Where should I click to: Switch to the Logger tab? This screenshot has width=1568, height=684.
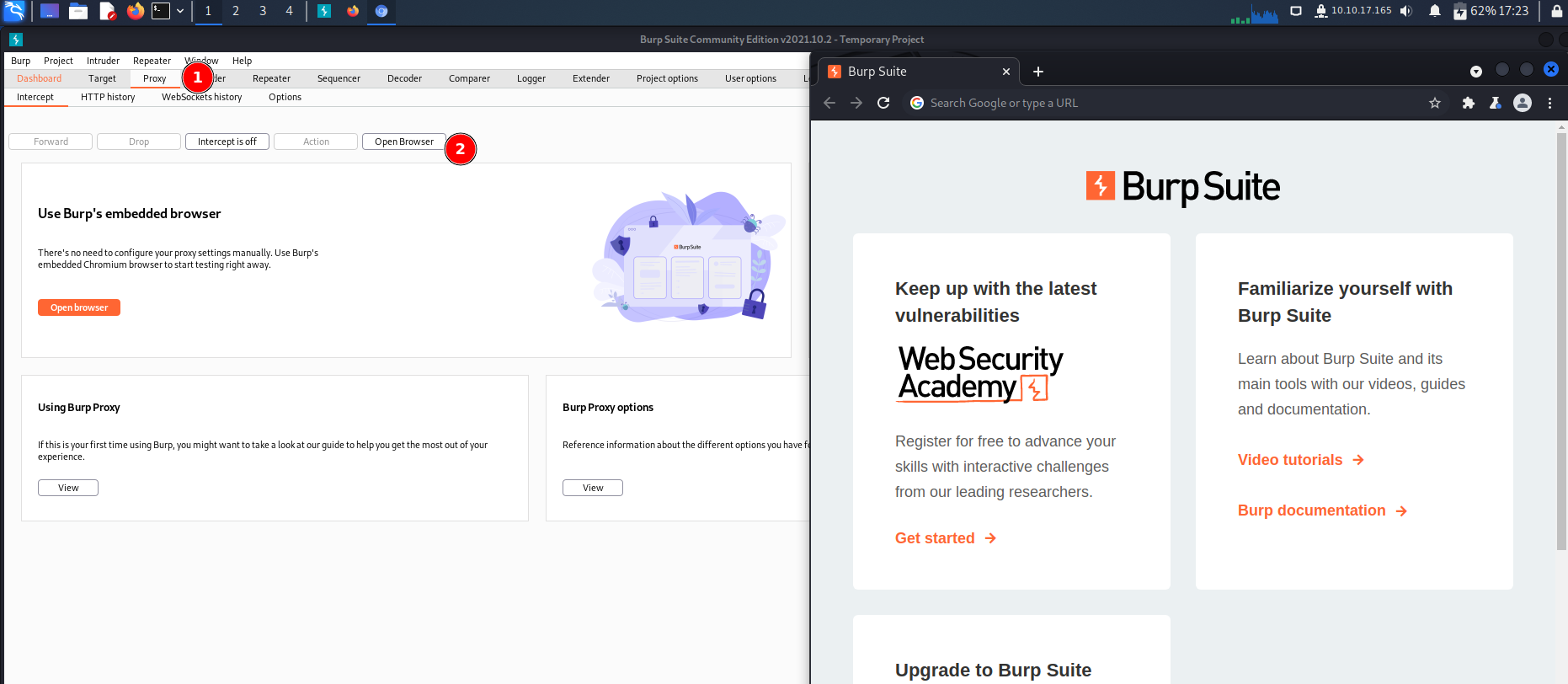point(531,78)
